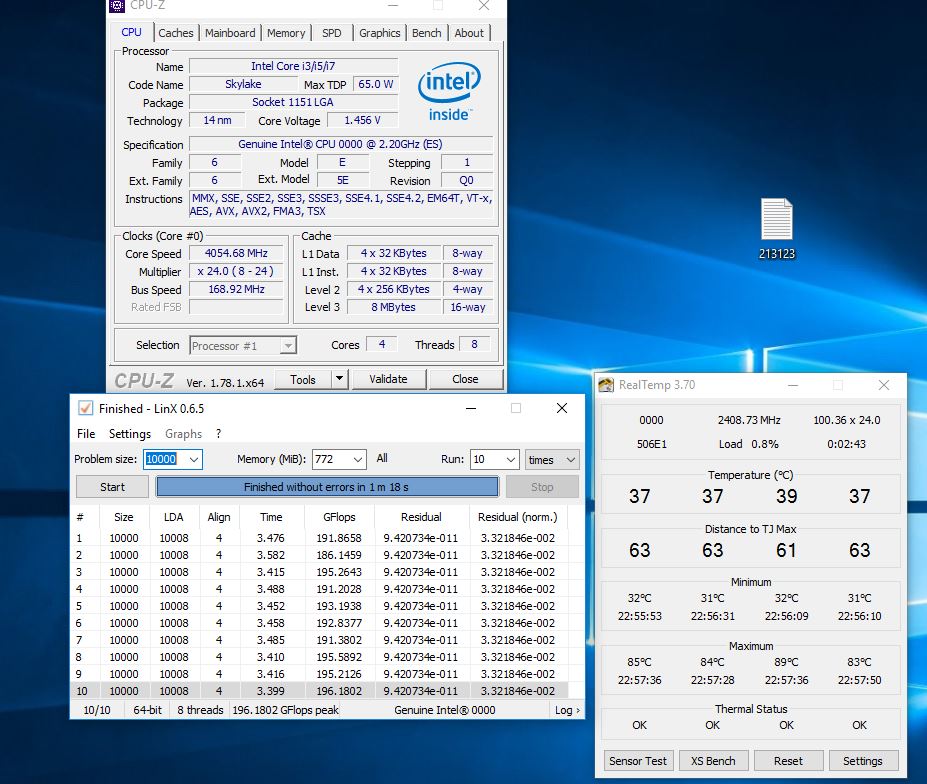
Task: Open the Mainboard tab in CPU-Z
Action: coord(230,33)
